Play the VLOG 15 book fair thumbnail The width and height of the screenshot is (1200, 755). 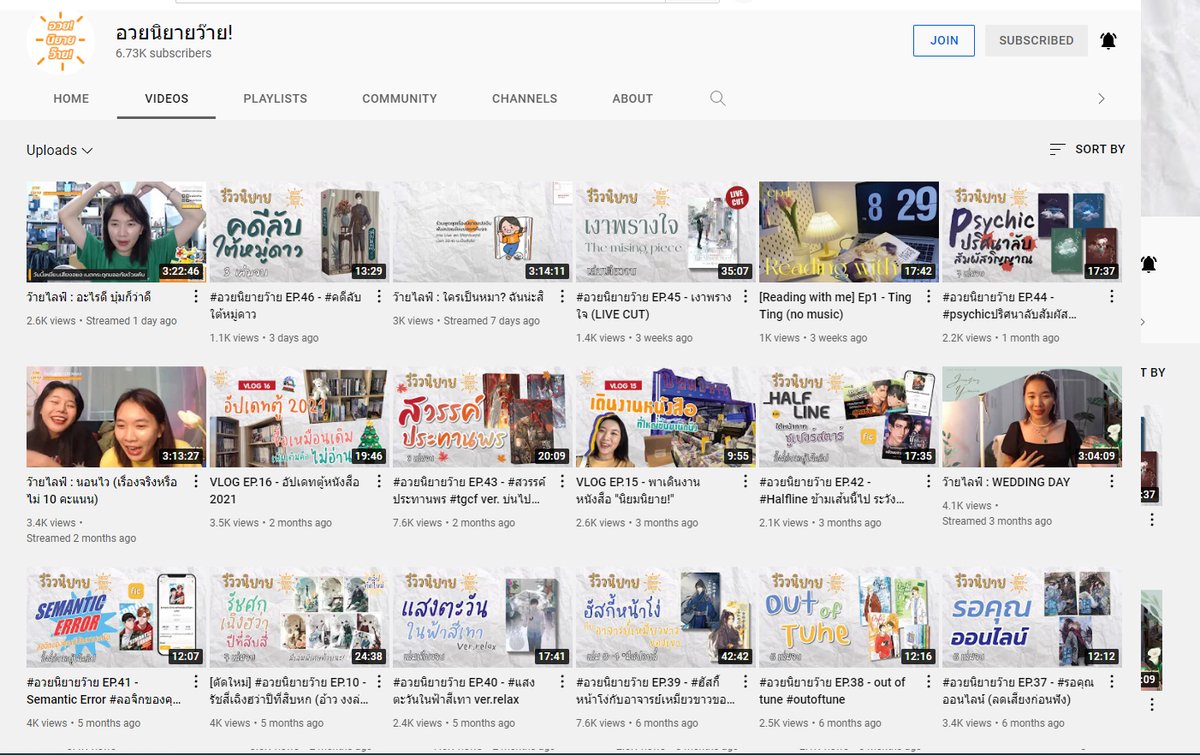click(x=665, y=417)
